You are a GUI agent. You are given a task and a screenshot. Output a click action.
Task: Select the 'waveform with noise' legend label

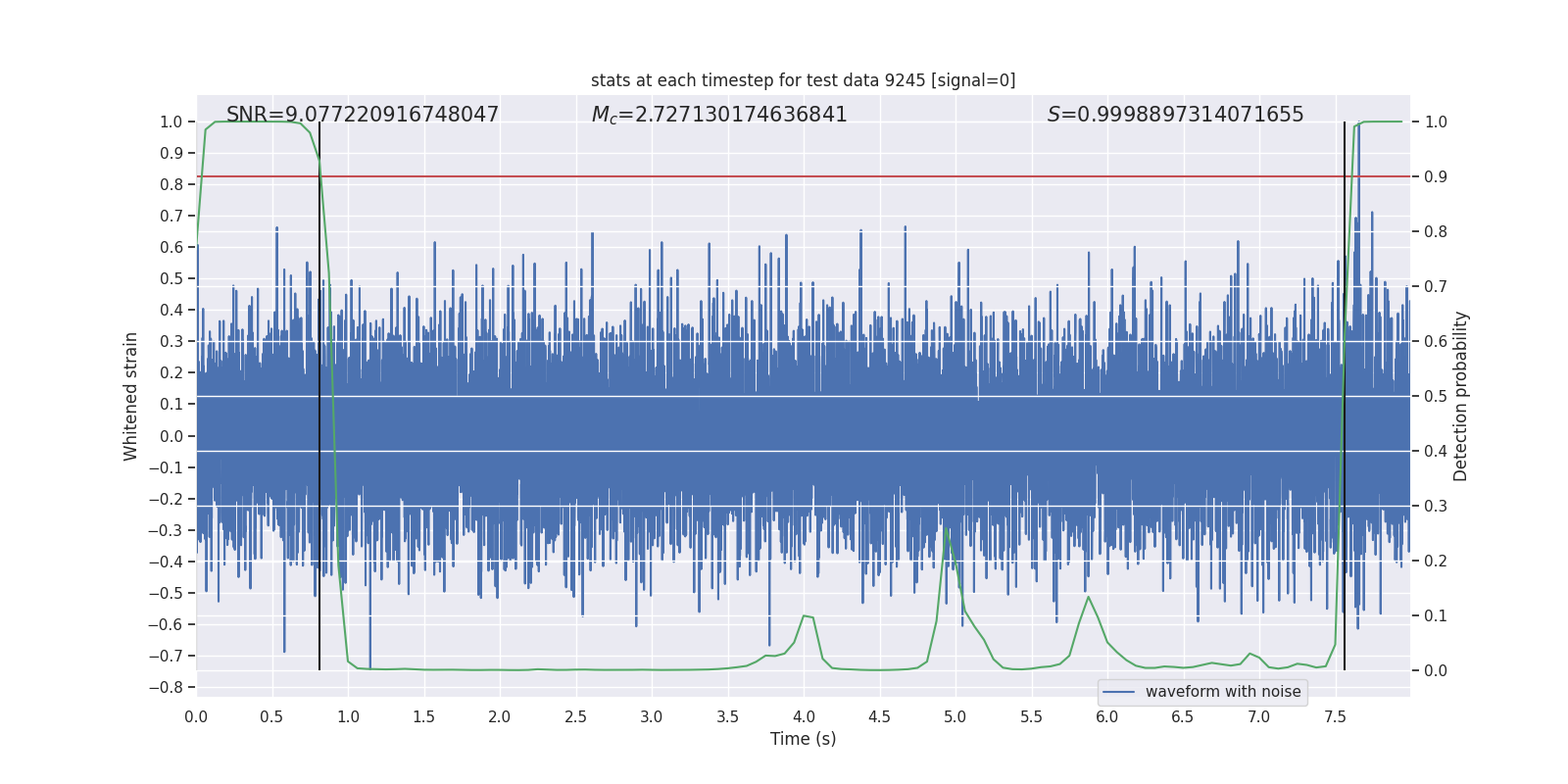pos(1222,692)
